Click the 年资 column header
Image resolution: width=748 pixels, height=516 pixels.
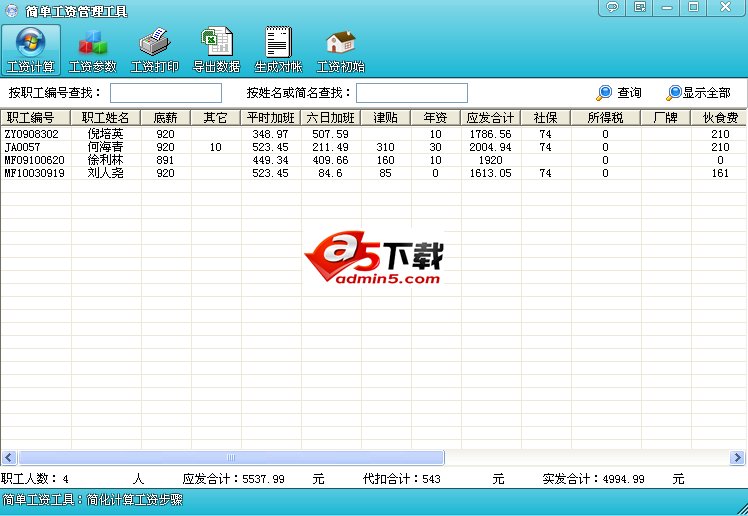436,117
